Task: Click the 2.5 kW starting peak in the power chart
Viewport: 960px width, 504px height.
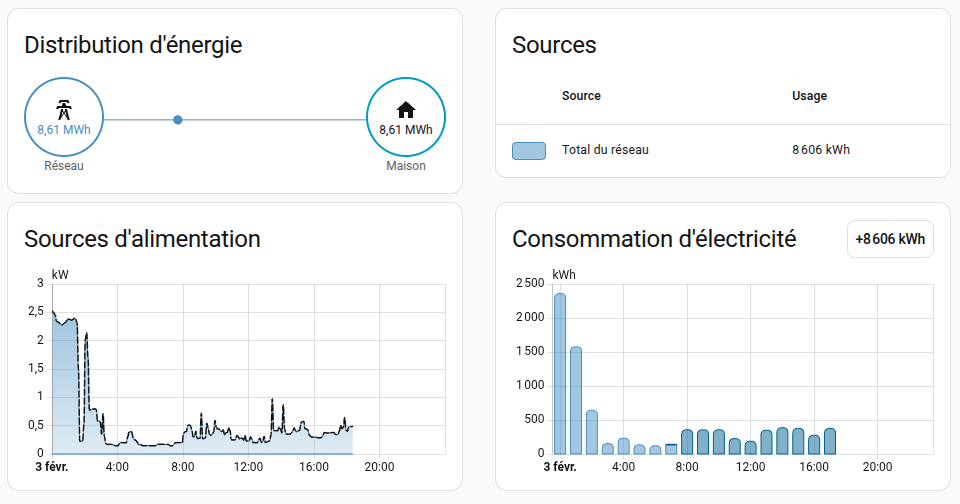Action: [54, 313]
